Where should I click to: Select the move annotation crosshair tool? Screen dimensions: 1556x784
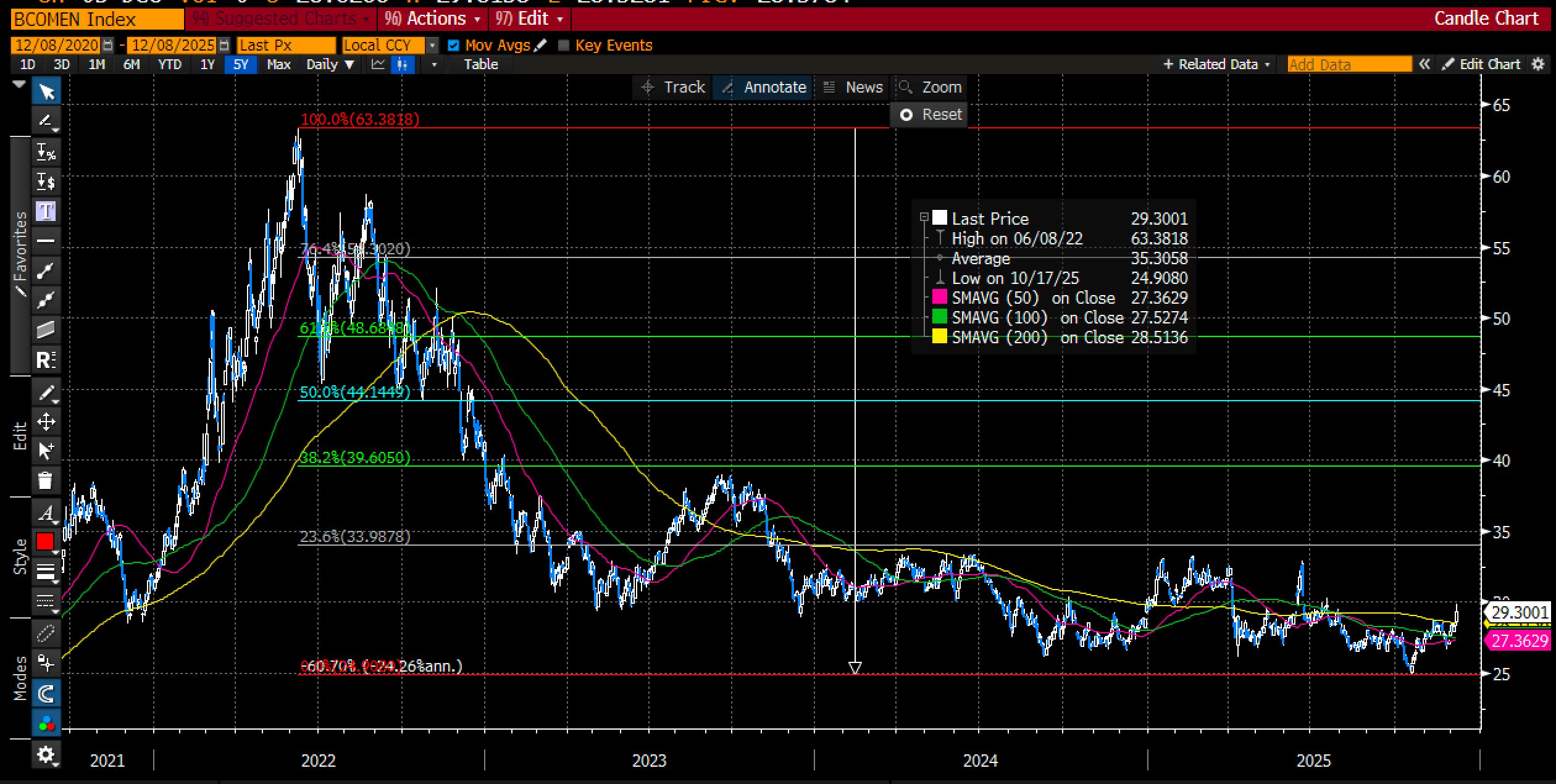[46, 422]
